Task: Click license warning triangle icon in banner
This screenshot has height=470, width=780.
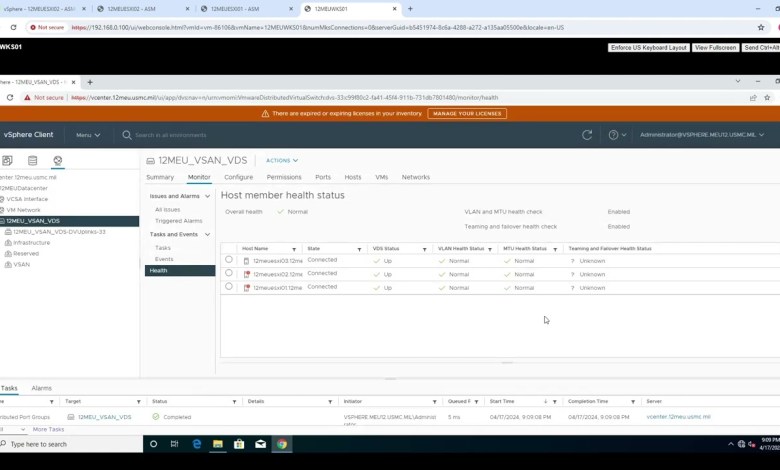Action: point(265,113)
